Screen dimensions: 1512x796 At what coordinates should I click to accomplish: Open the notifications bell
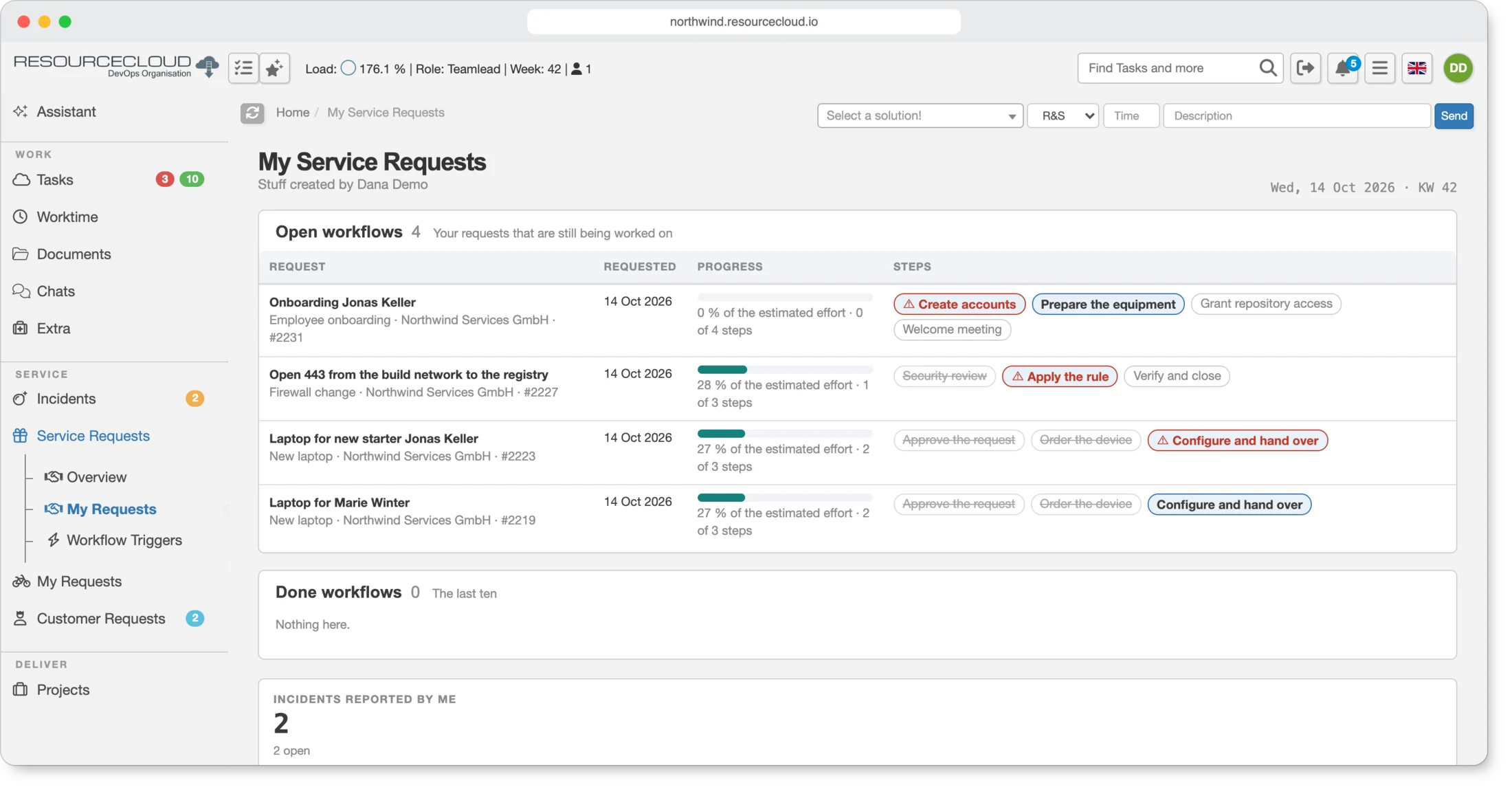(1342, 68)
